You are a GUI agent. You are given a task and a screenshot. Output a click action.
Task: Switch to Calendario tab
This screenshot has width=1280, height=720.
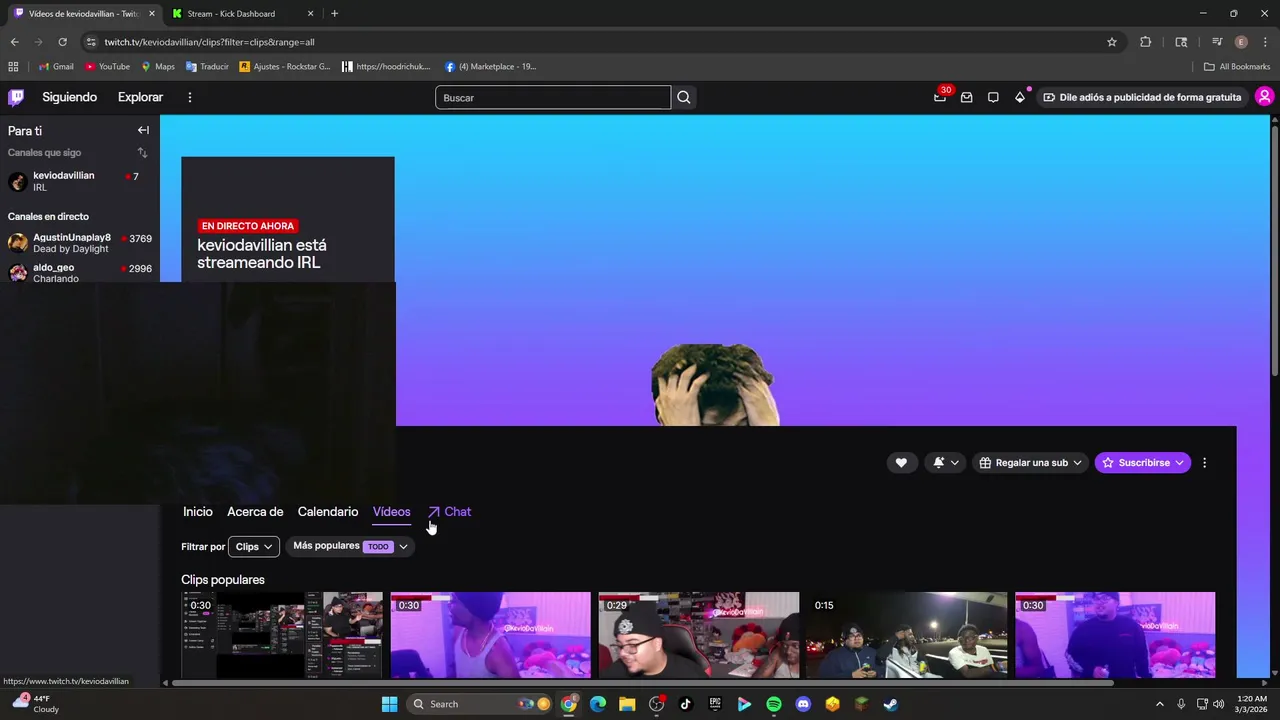coord(328,512)
